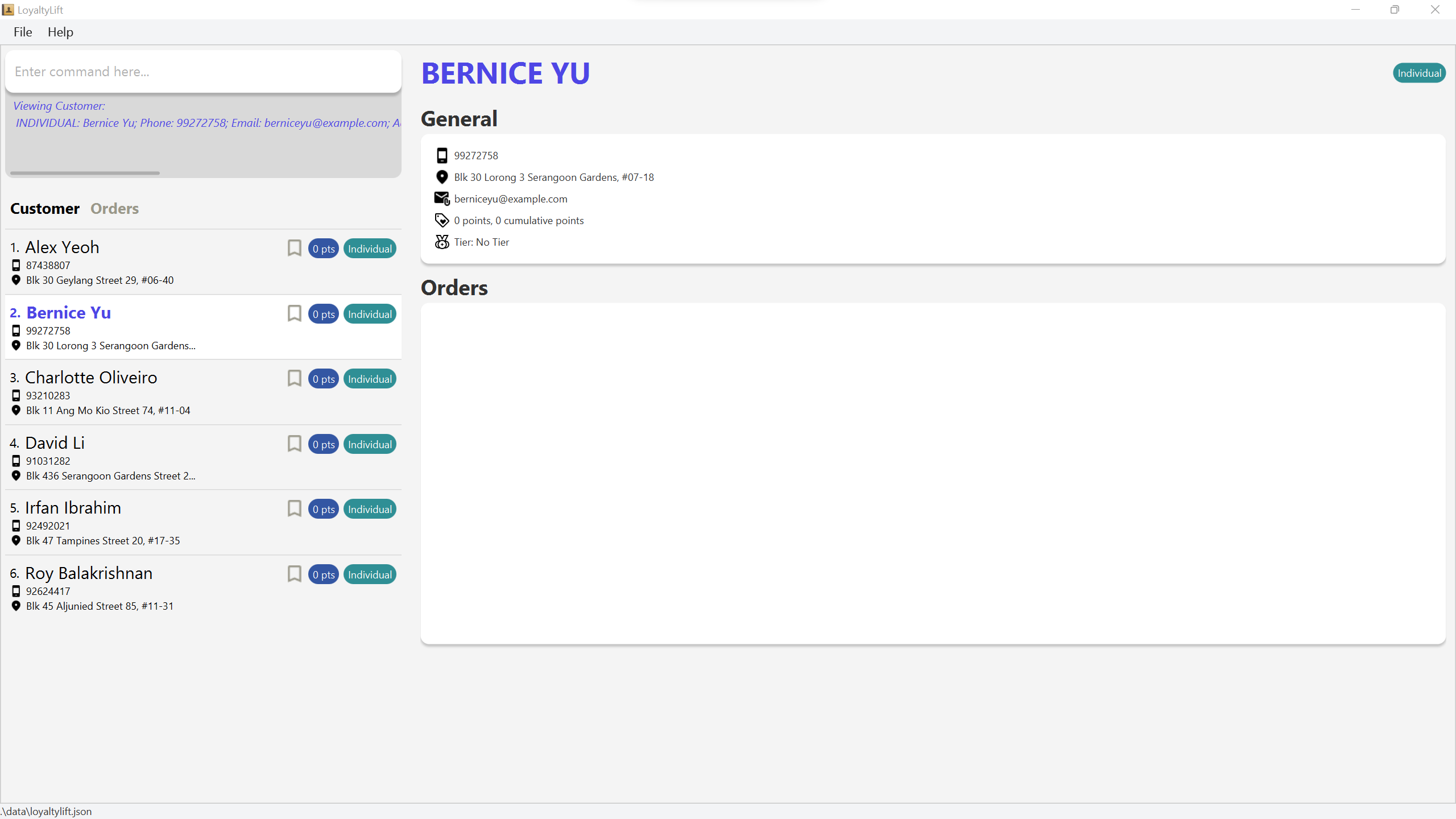The image size is (1456, 819).
Task: Click the Individual badge for Alex Yeoh
Action: pos(370,249)
